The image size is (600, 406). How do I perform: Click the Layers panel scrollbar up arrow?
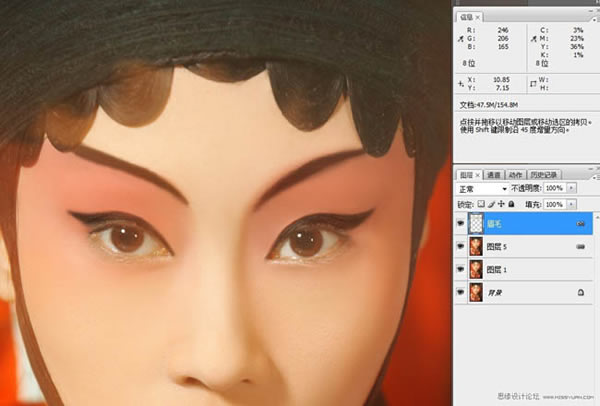tap(597, 217)
